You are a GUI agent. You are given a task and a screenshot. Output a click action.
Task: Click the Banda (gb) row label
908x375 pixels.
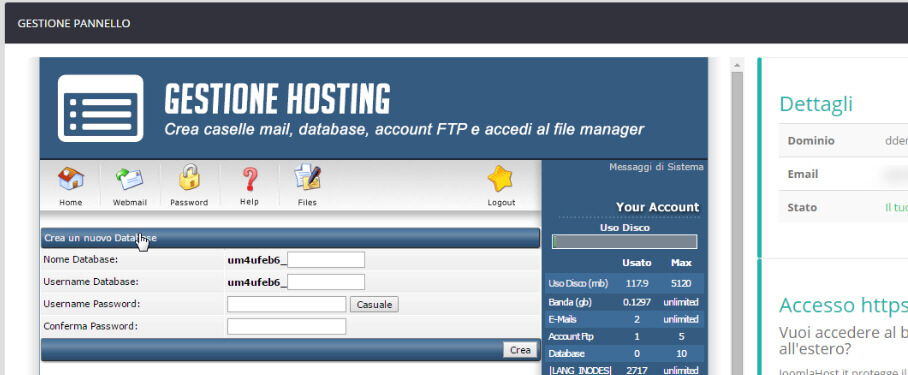click(569, 302)
